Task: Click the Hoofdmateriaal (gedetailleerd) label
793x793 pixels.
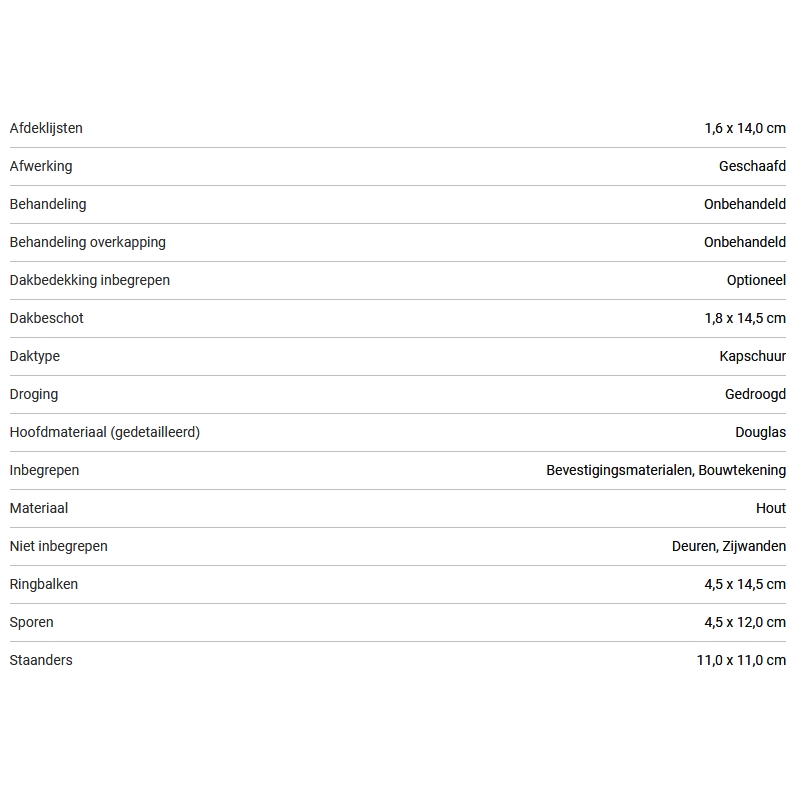Action: click(105, 432)
